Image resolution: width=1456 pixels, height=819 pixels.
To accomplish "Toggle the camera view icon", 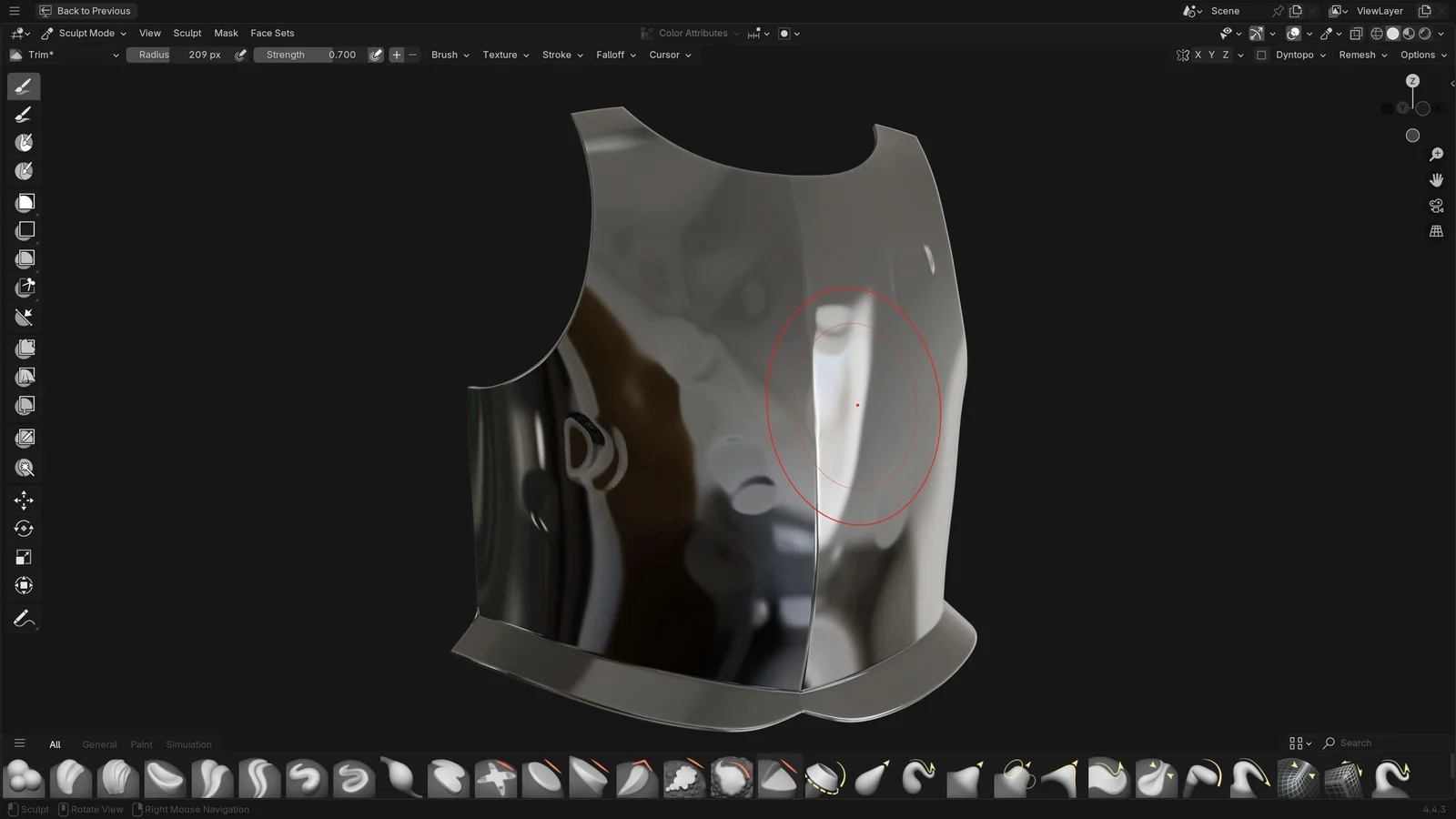I will pyautogui.click(x=1436, y=206).
